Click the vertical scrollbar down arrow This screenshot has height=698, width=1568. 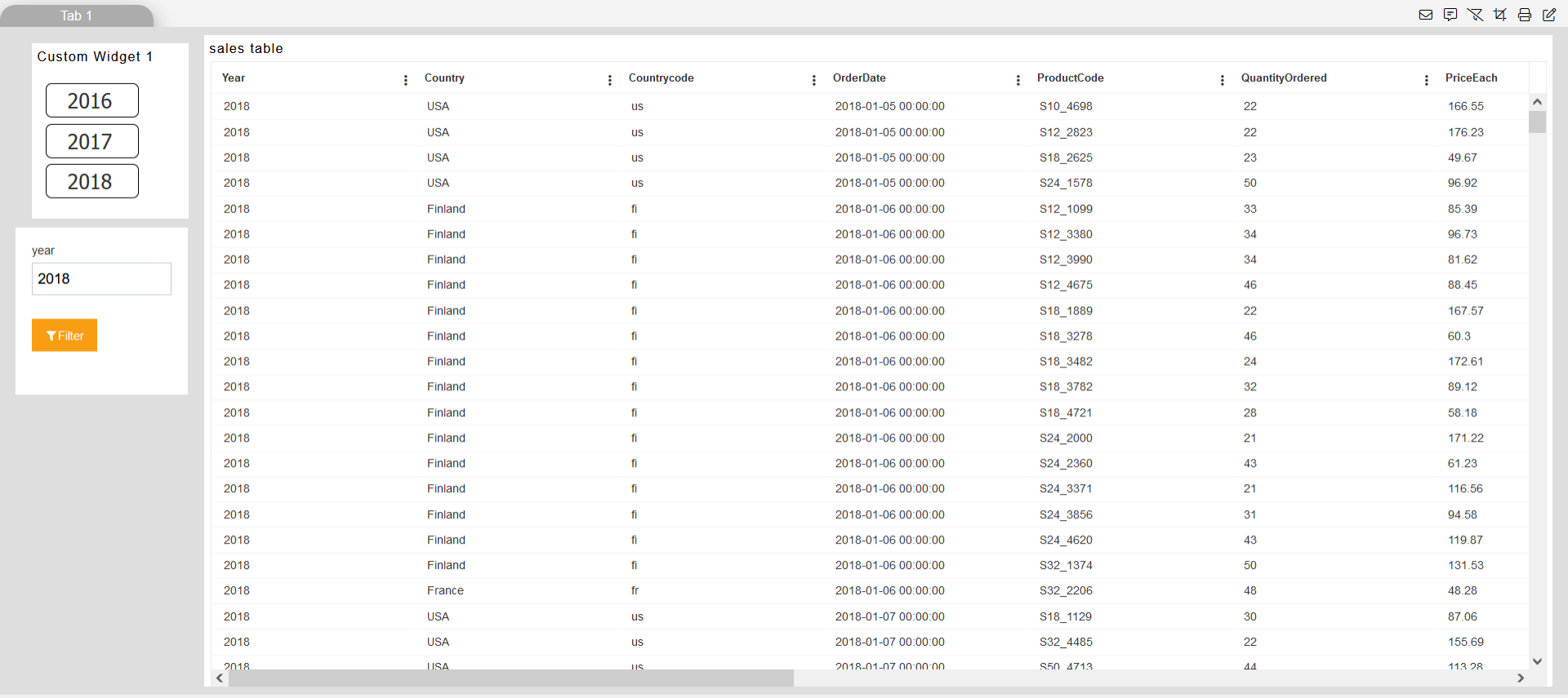coord(1537,661)
